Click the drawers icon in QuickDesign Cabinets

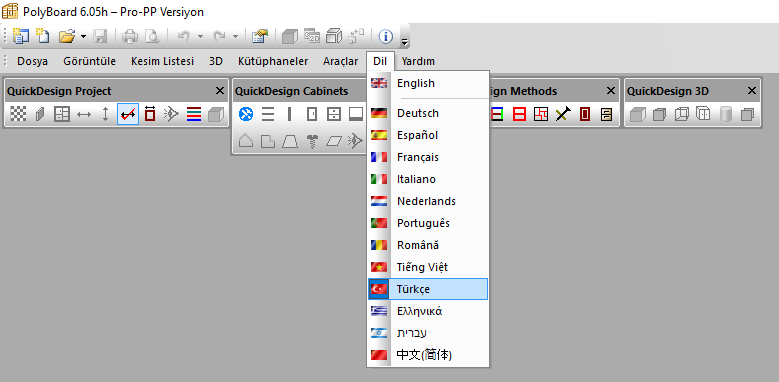(334, 114)
